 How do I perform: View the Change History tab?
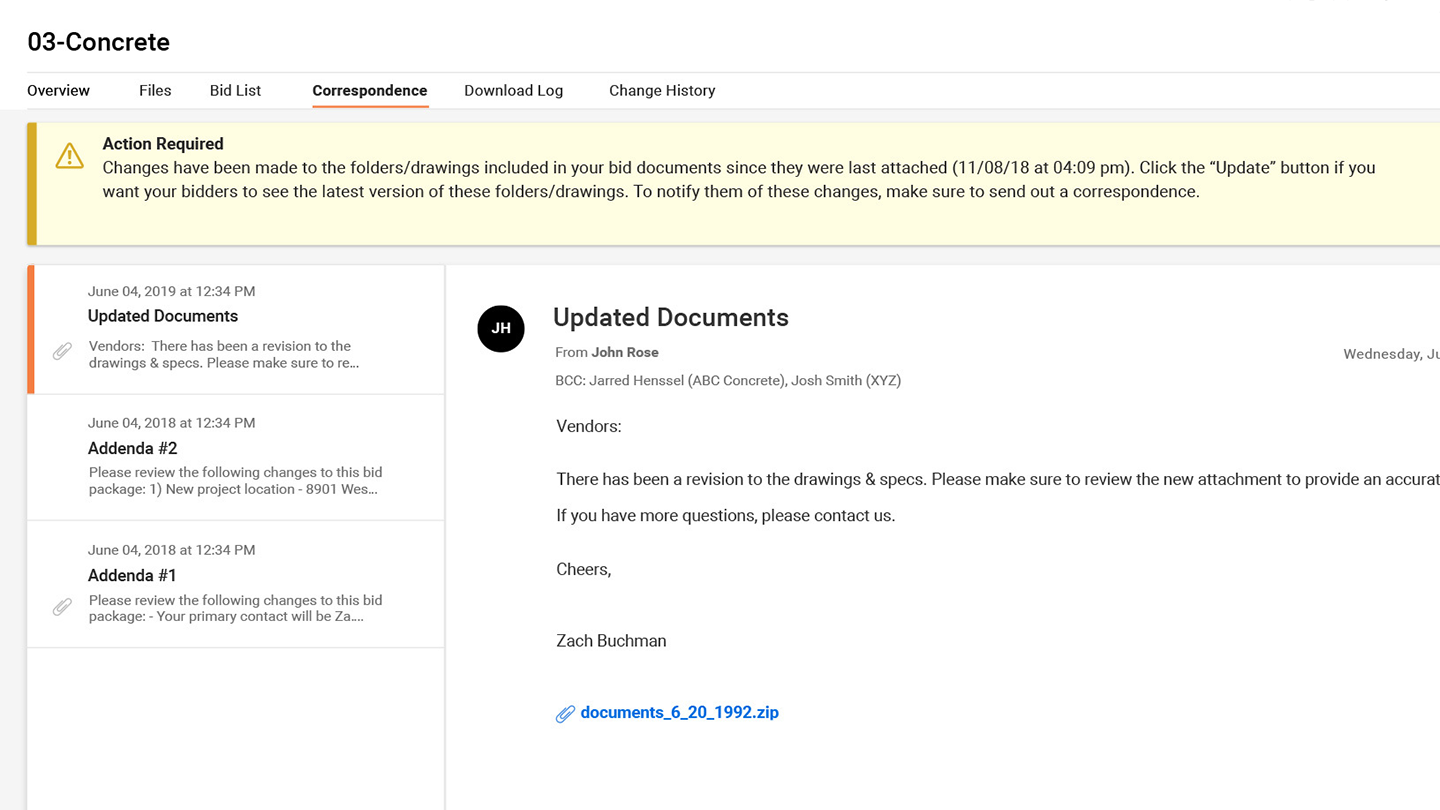click(x=662, y=90)
